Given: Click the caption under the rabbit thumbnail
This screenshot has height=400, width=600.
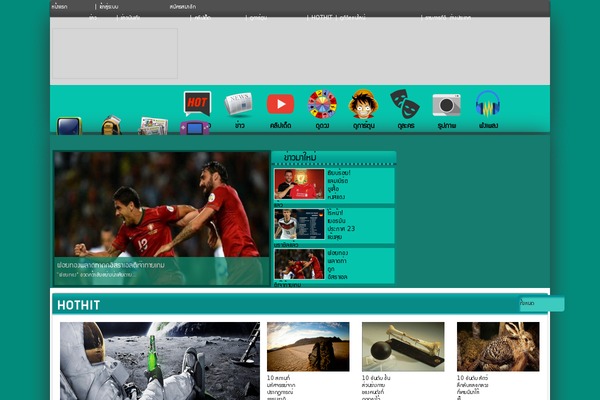Looking at the screenshot, I should [x=472, y=387].
